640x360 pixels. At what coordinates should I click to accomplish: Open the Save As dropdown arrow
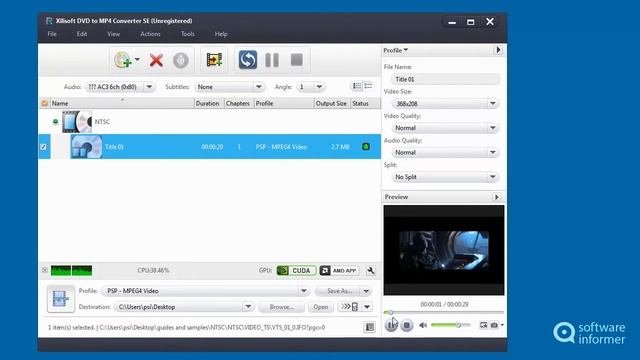[x=366, y=291]
